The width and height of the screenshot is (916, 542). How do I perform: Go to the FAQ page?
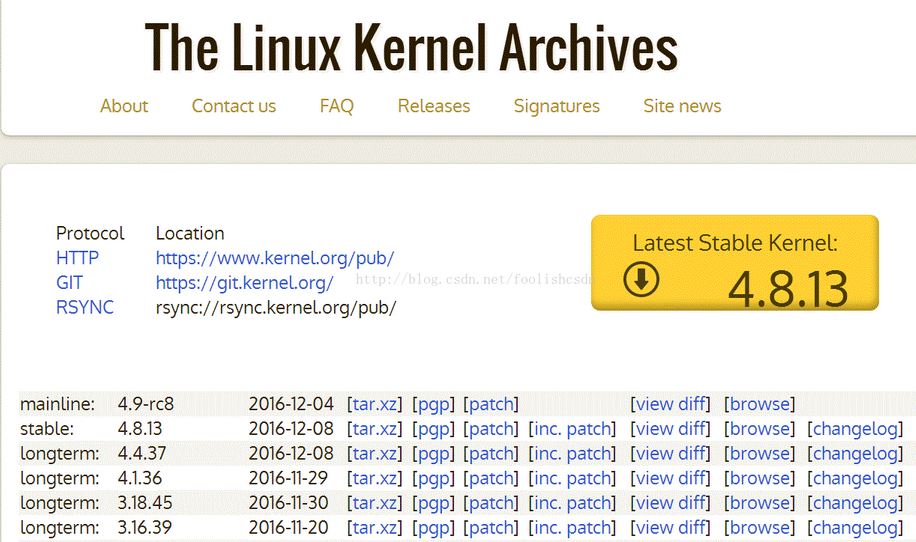(x=336, y=106)
